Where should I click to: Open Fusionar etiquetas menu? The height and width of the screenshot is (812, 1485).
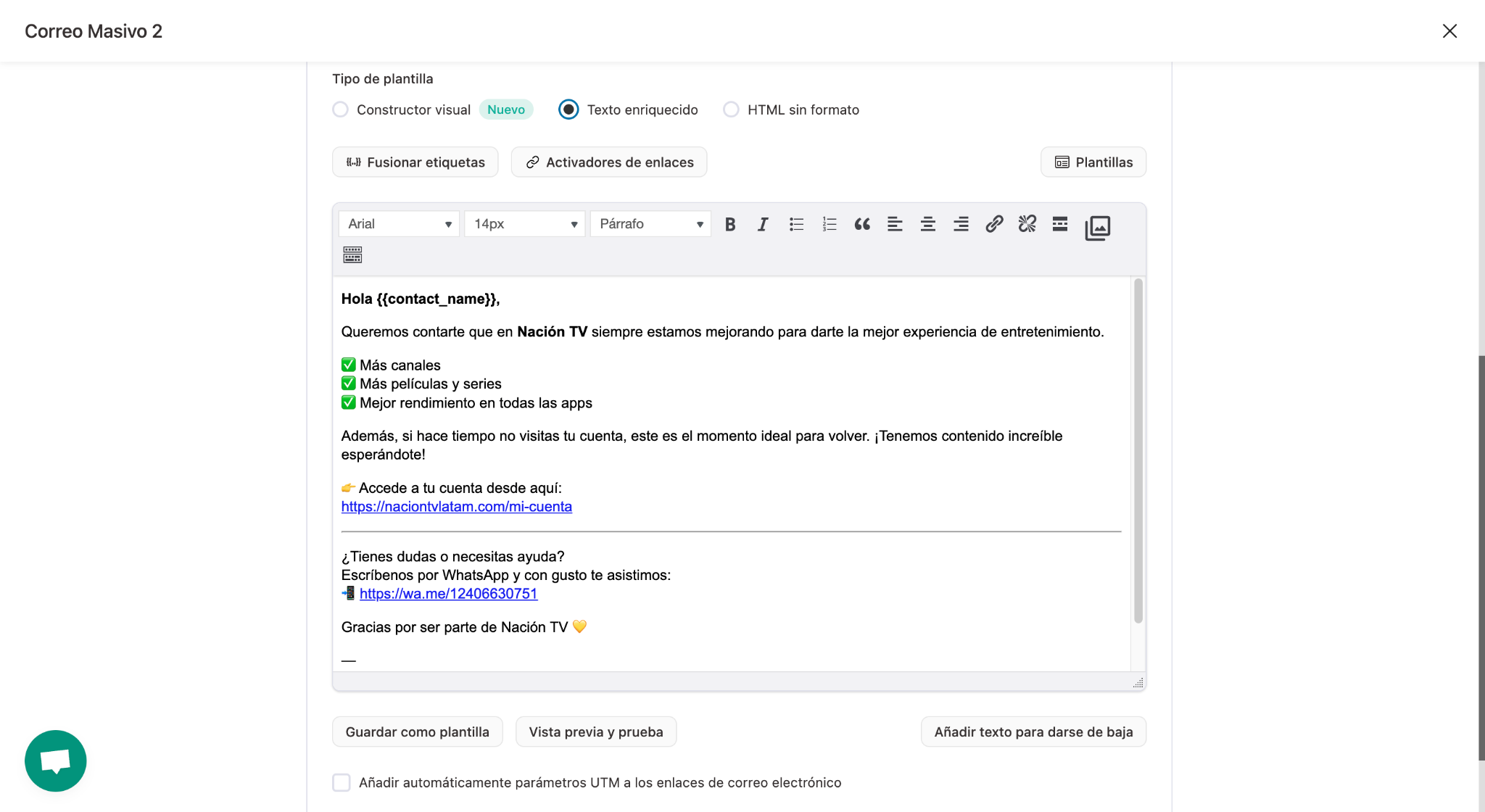click(x=415, y=162)
